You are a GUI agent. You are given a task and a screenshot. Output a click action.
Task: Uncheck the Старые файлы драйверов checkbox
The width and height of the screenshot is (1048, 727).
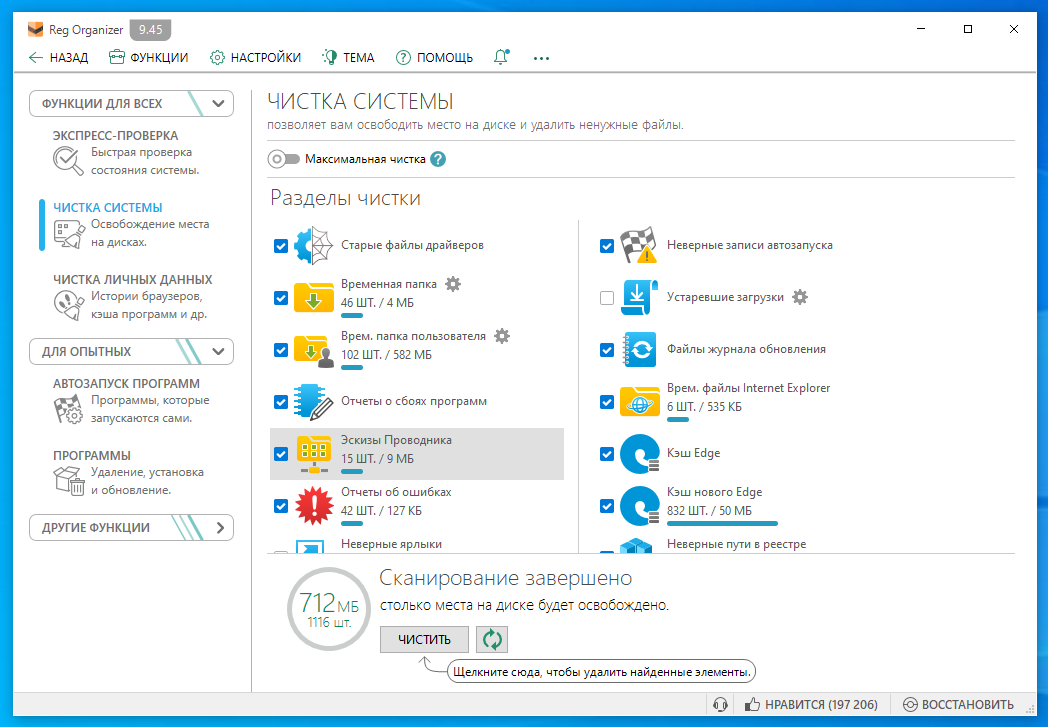point(281,246)
